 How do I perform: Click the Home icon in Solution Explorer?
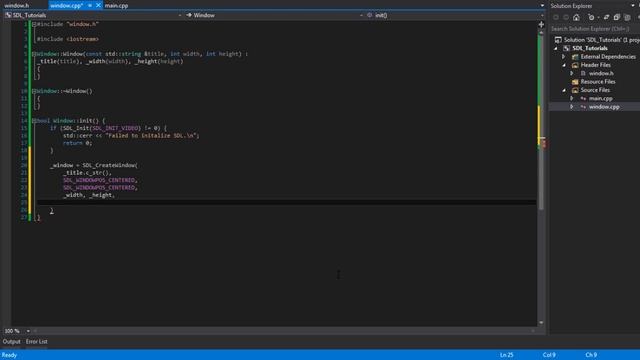(576, 17)
